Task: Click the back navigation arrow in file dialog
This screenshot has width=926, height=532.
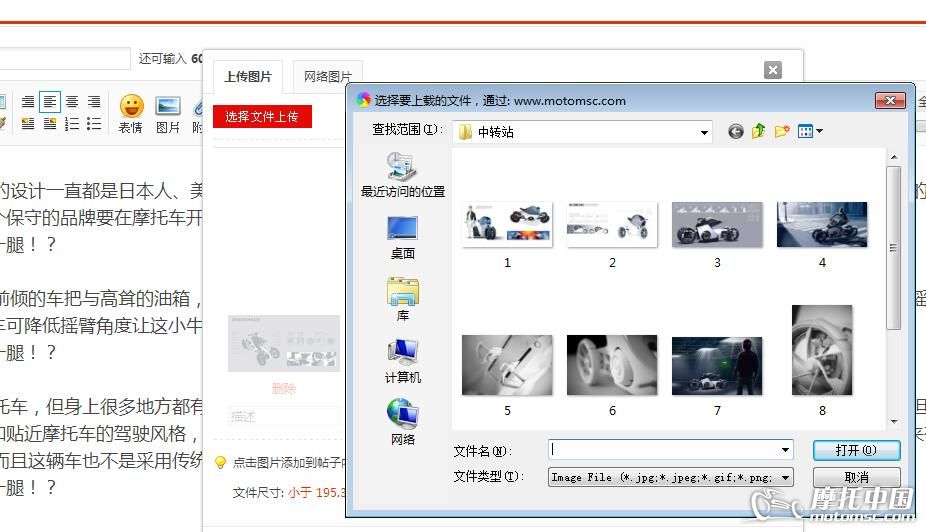Action: pyautogui.click(x=736, y=131)
